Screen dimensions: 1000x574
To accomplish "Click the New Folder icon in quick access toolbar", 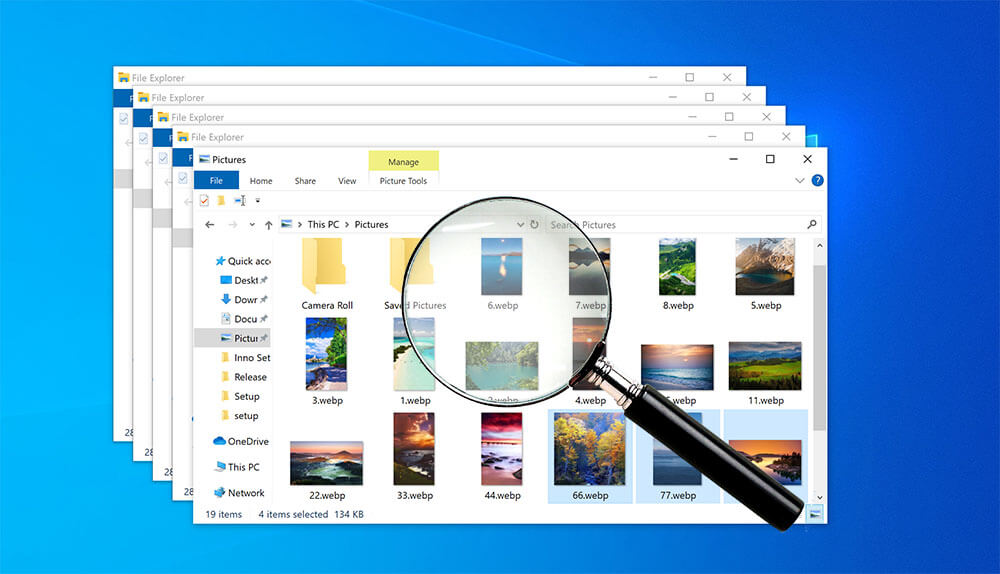I will coord(221,201).
